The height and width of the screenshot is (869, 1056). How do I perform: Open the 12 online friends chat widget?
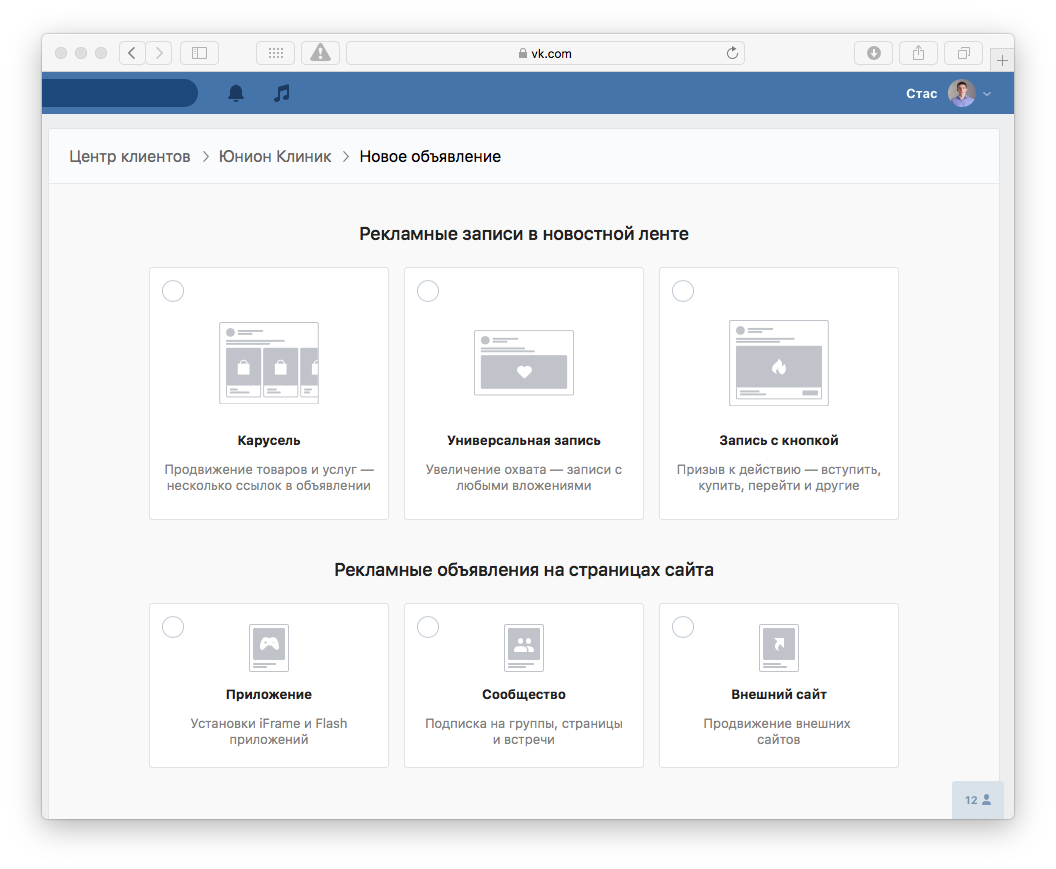pos(978,800)
